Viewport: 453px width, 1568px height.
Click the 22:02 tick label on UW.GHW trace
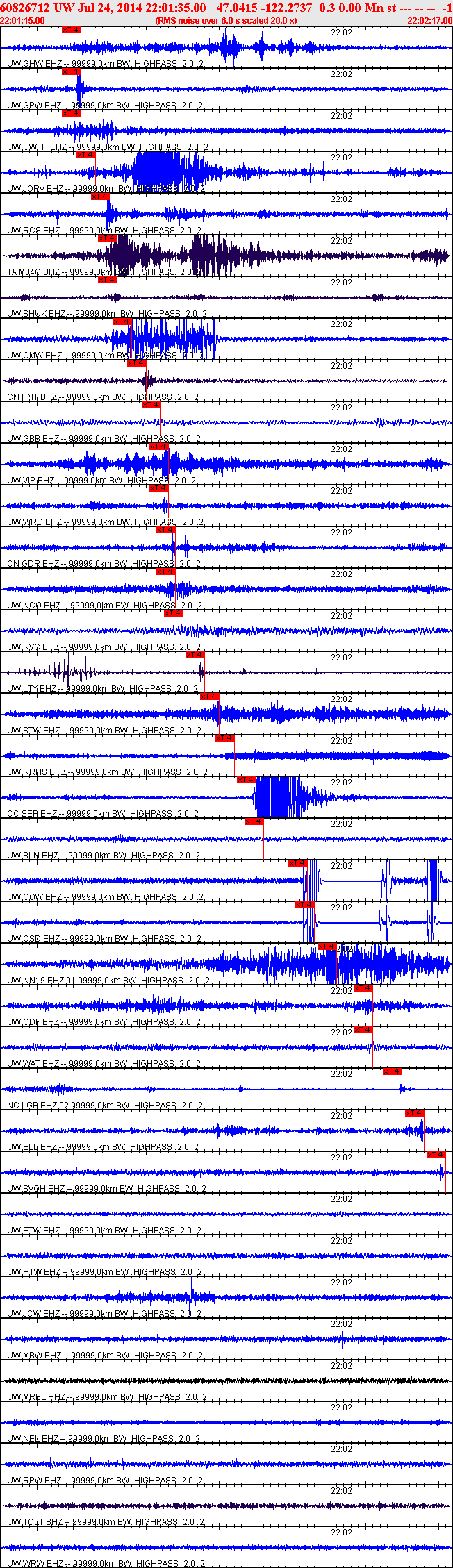pos(340,33)
